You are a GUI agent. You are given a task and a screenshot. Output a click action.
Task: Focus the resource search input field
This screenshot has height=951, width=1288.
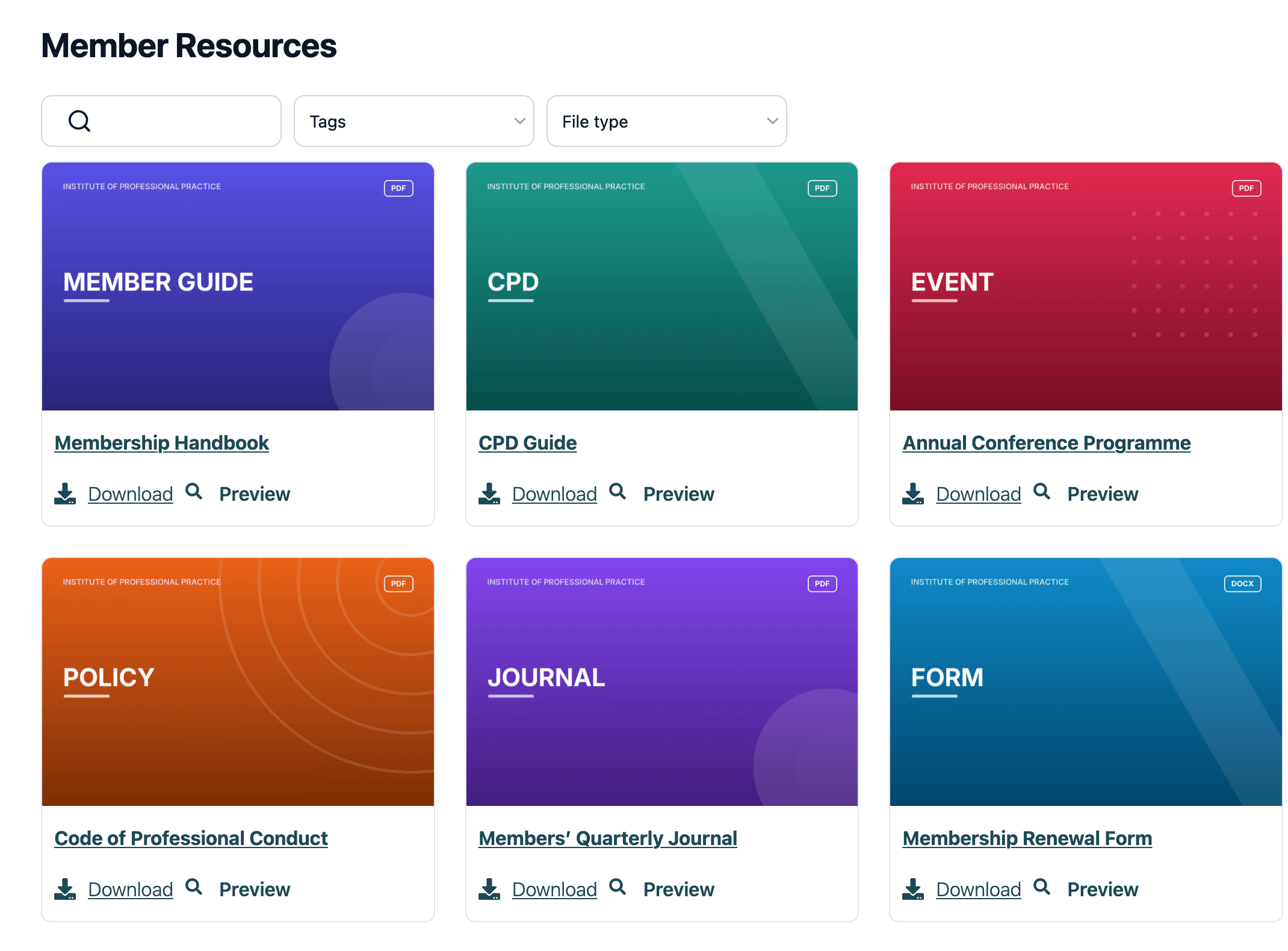pyautogui.click(x=161, y=121)
